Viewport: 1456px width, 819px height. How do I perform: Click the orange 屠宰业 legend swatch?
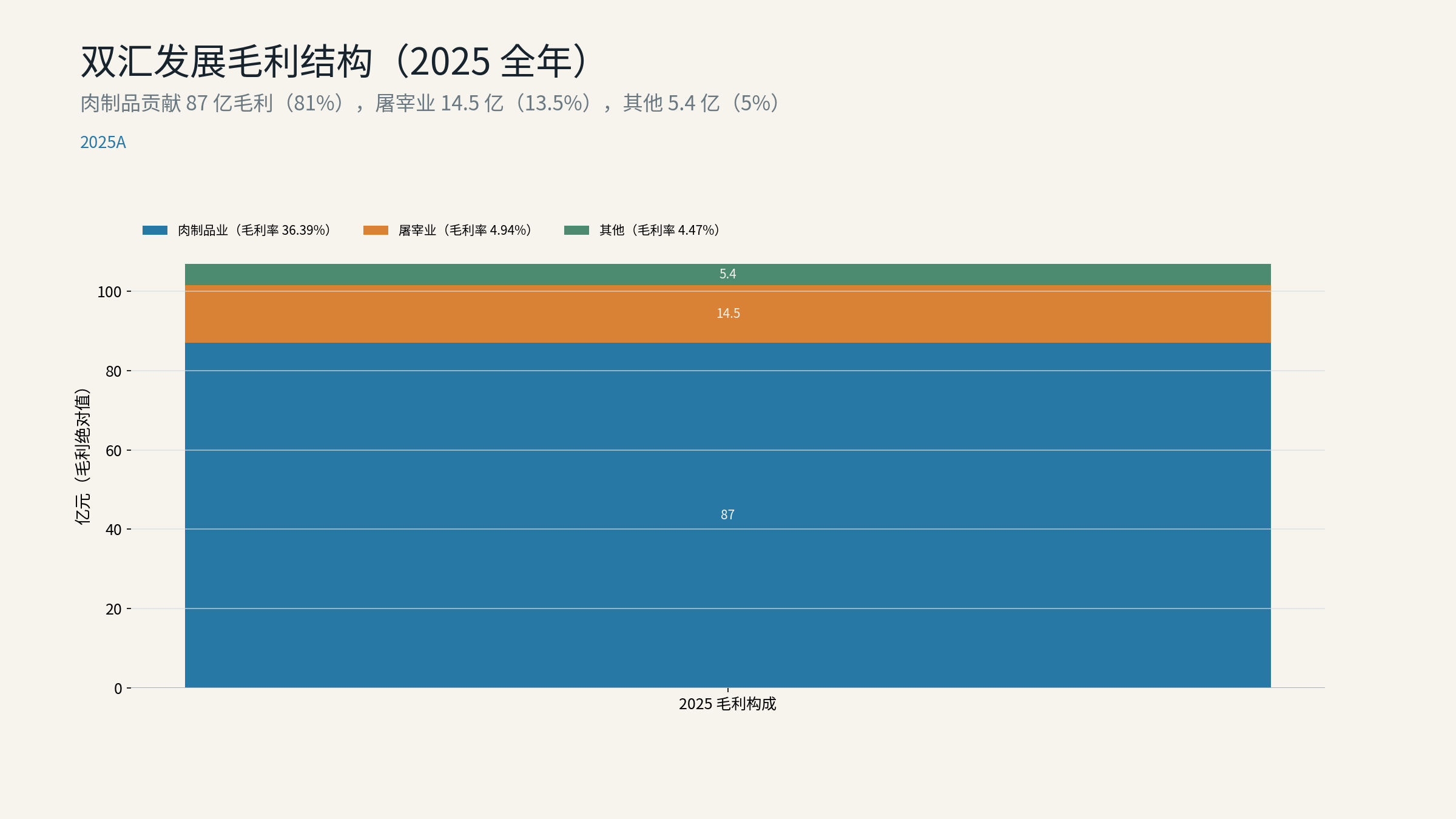(x=376, y=230)
